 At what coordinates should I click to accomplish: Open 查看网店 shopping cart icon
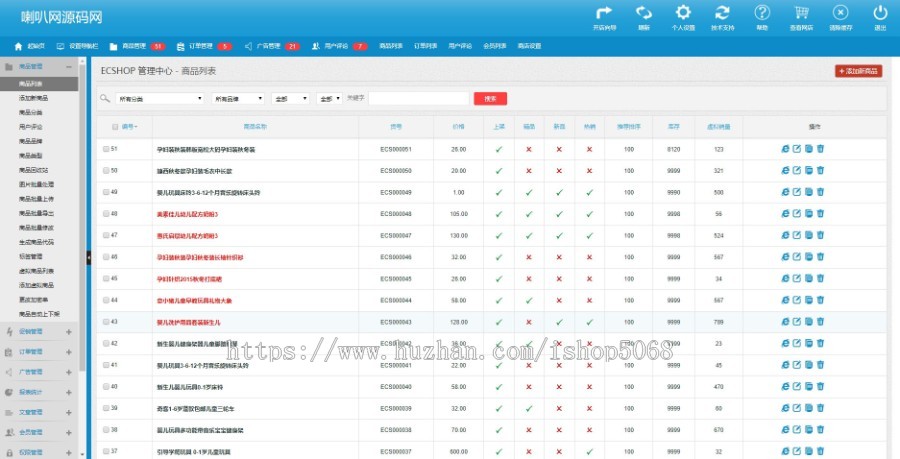801,13
